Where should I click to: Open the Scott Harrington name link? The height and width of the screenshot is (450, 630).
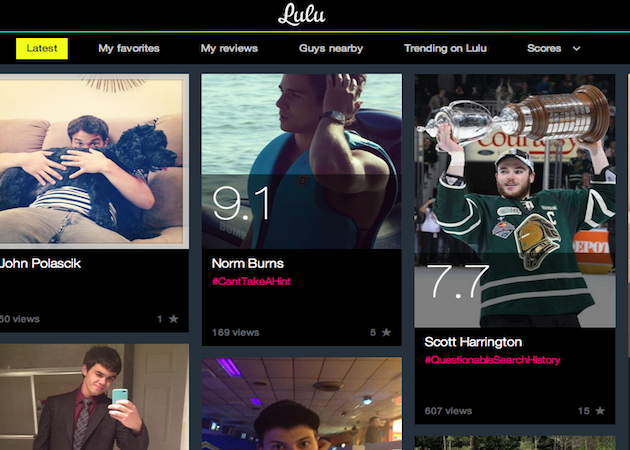pyautogui.click(x=473, y=342)
